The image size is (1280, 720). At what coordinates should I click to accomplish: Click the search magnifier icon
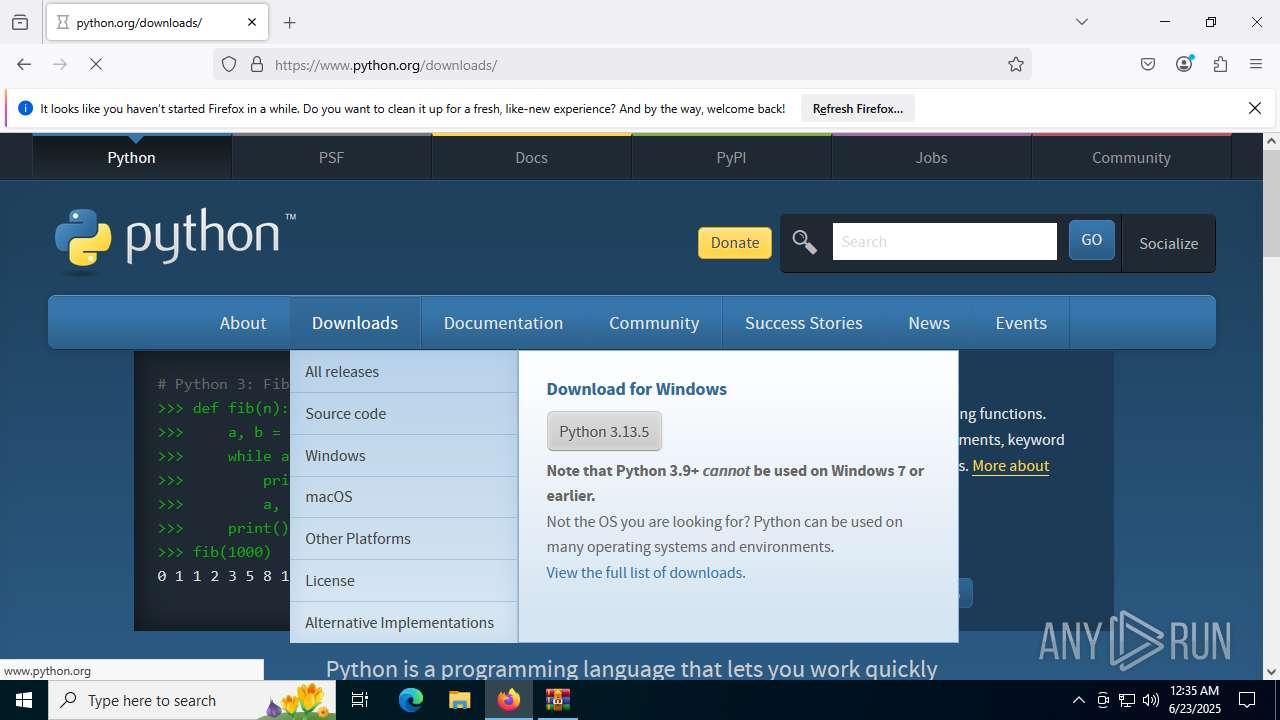click(x=805, y=242)
